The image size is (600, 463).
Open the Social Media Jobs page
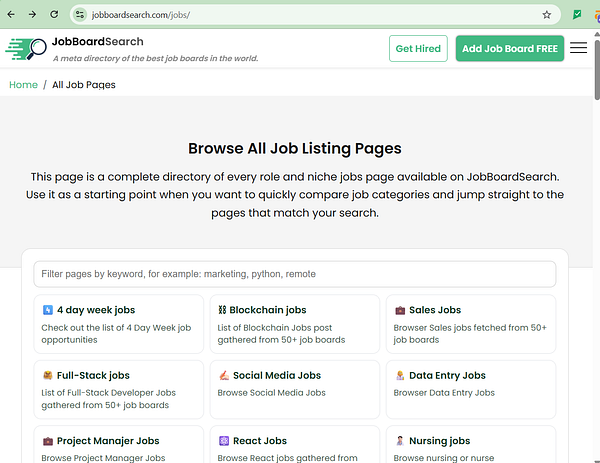coord(295,390)
